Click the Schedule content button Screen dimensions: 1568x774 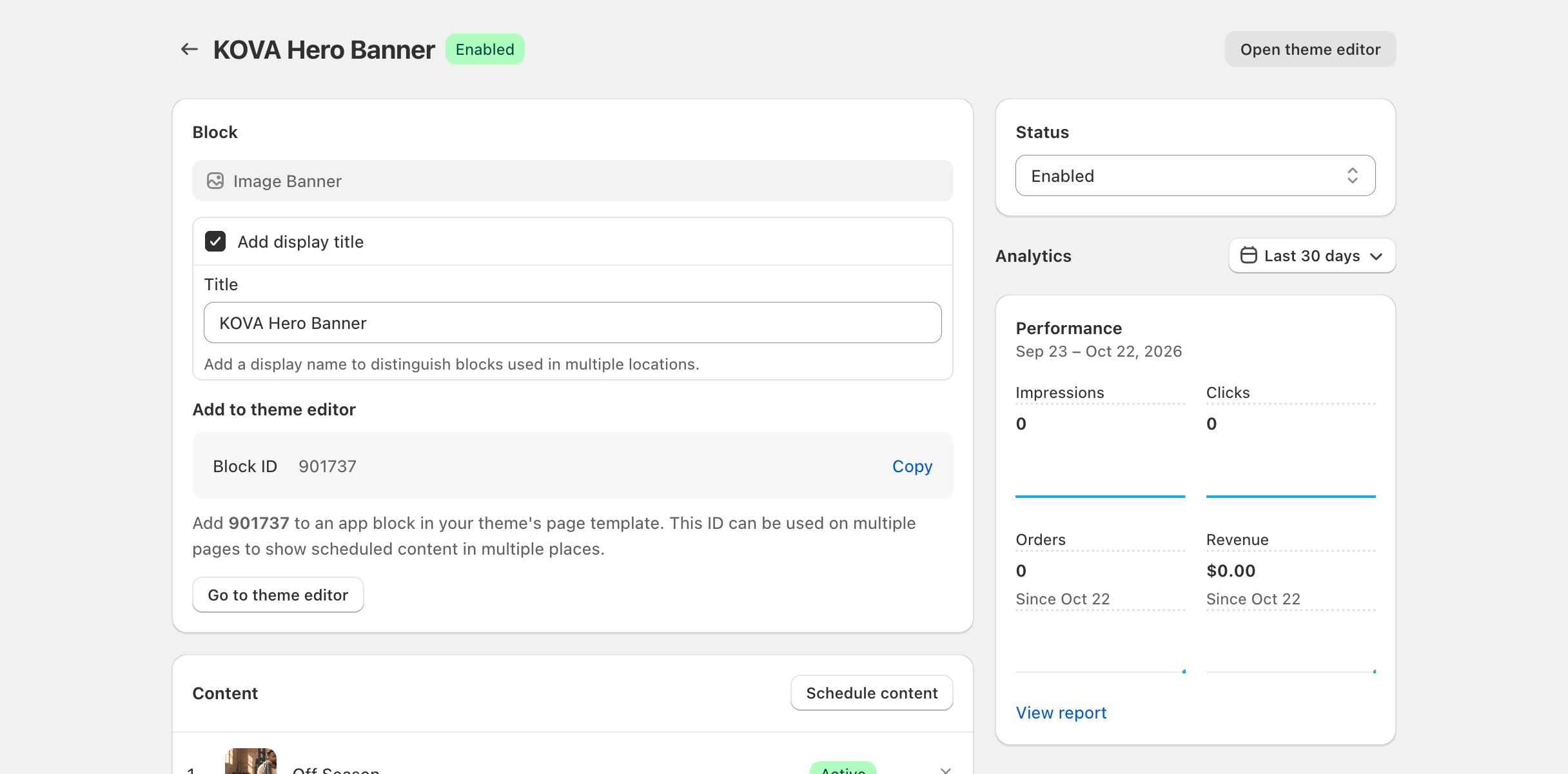point(872,693)
